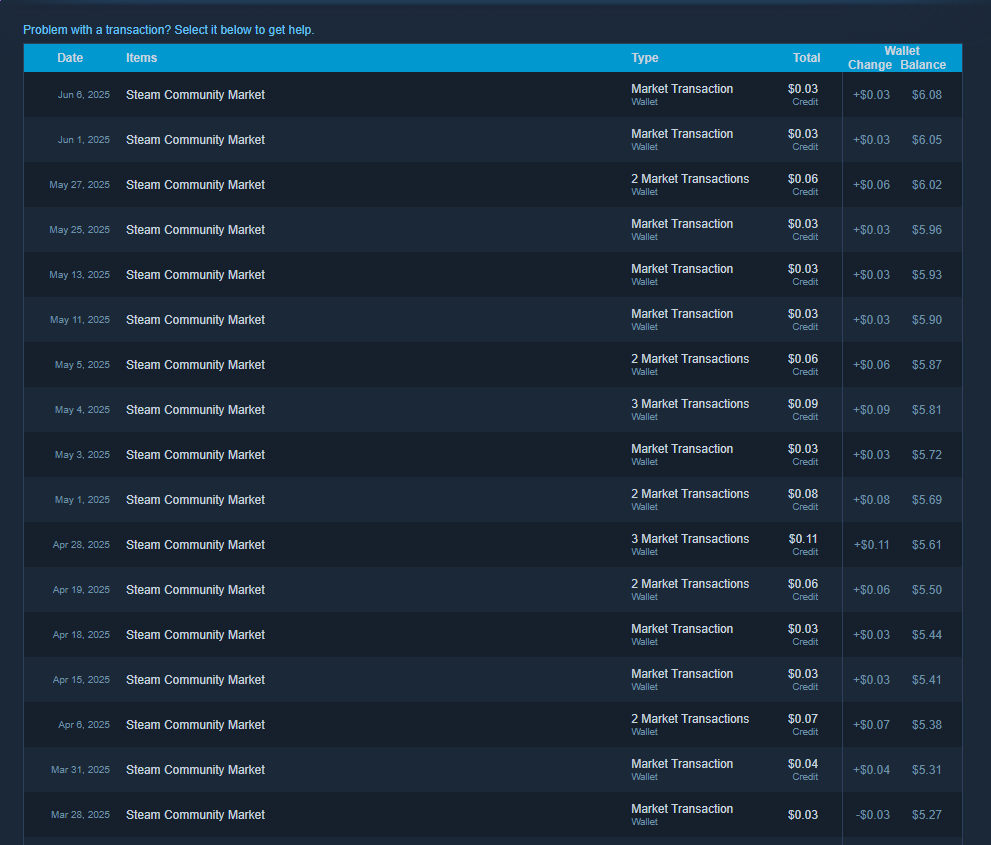Click the $5.69 wallet balance
The height and width of the screenshot is (845, 991).
927,499
